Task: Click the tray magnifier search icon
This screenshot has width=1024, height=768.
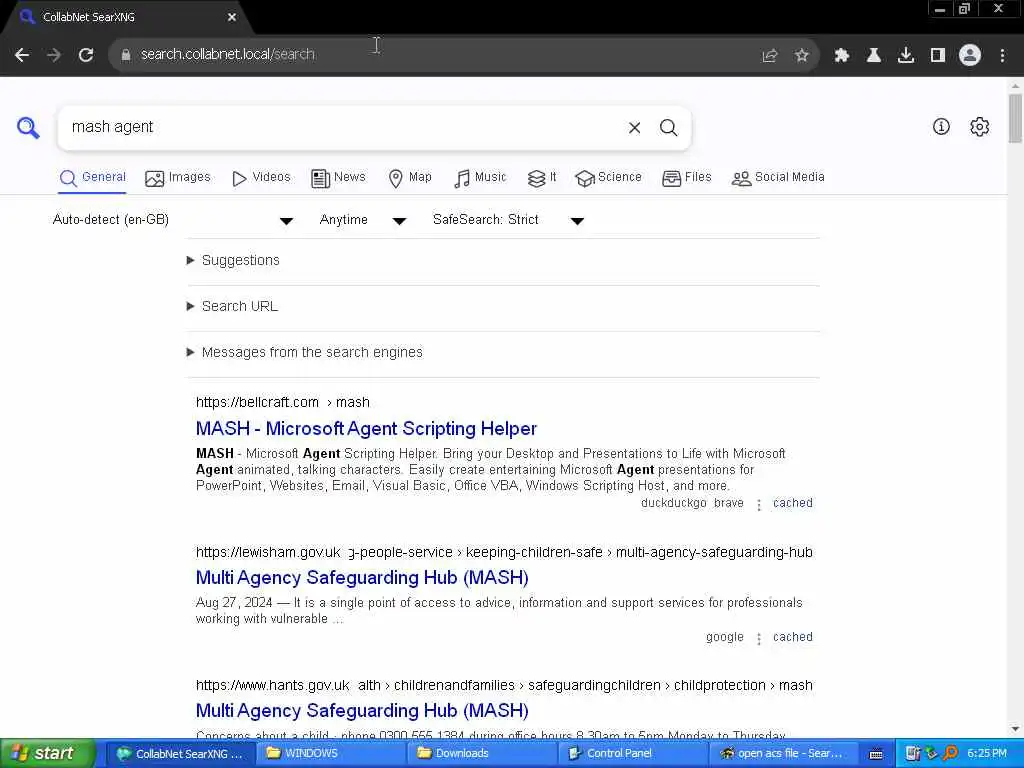Action: [950, 753]
